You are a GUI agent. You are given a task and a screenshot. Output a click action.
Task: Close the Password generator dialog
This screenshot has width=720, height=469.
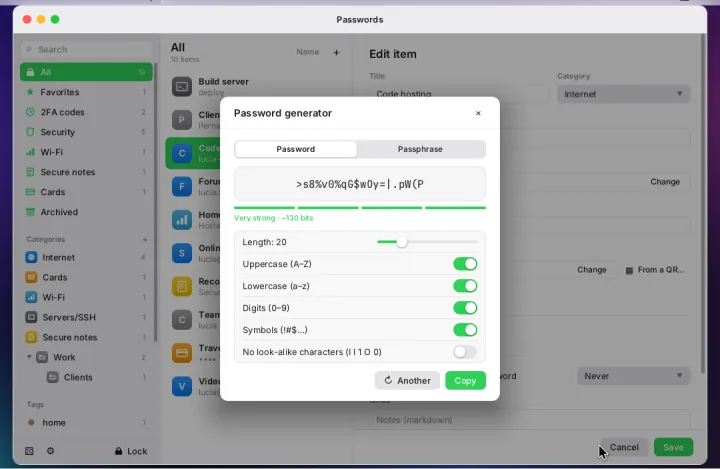(478, 113)
